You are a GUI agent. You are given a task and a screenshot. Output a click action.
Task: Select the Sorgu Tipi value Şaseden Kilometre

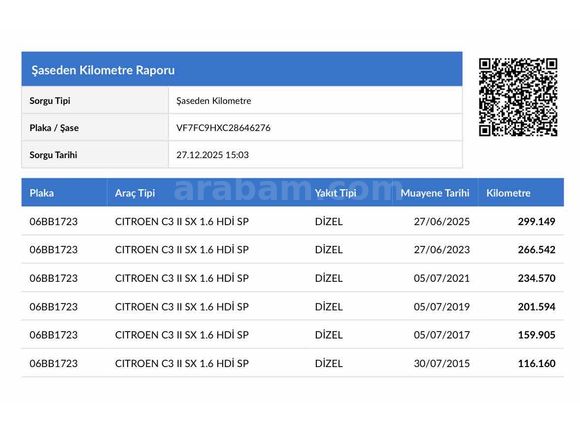pos(213,101)
